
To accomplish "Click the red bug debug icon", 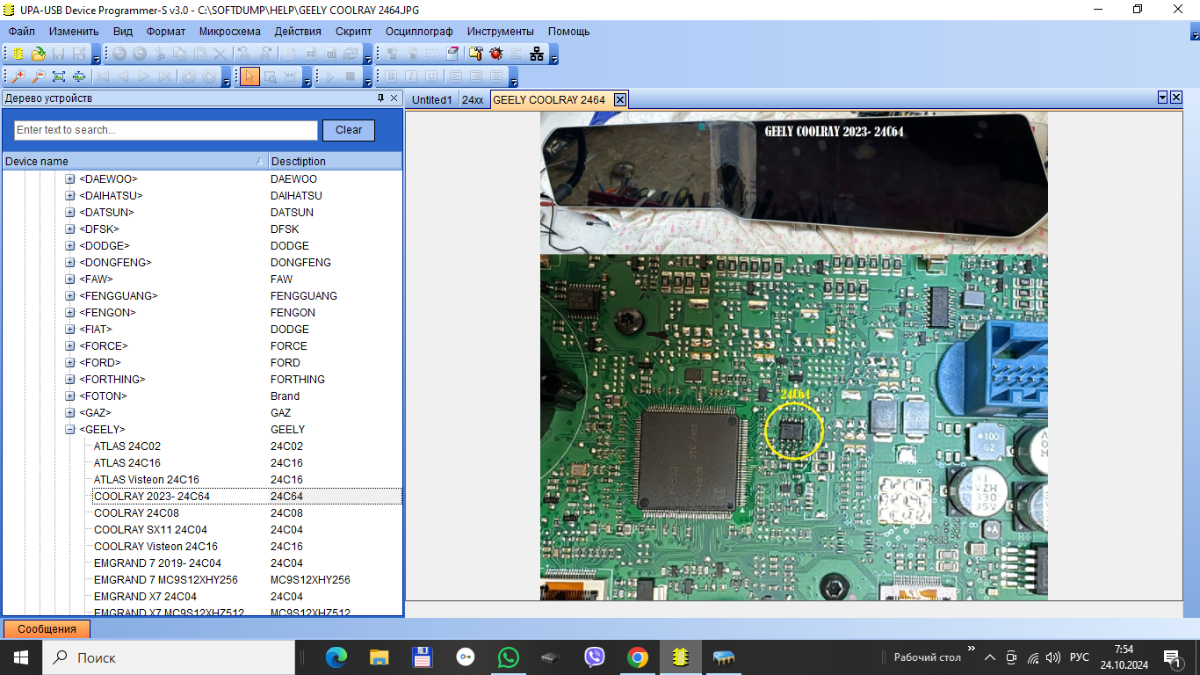I will (496, 53).
